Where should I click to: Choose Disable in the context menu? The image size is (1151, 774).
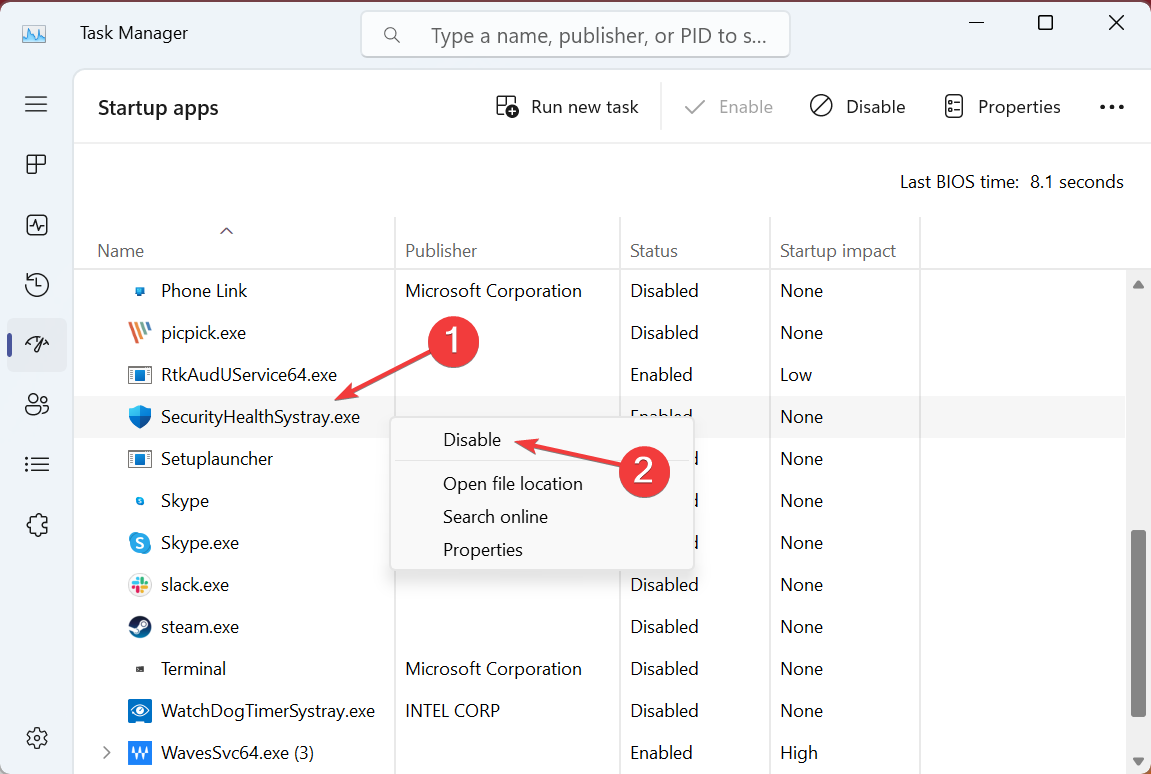click(x=472, y=439)
